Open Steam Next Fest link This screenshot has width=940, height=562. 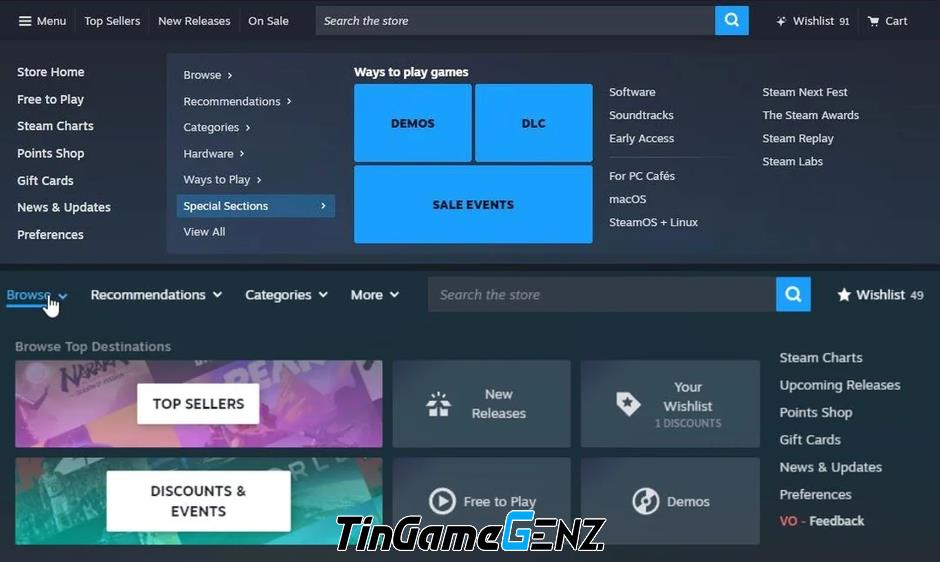point(805,92)
